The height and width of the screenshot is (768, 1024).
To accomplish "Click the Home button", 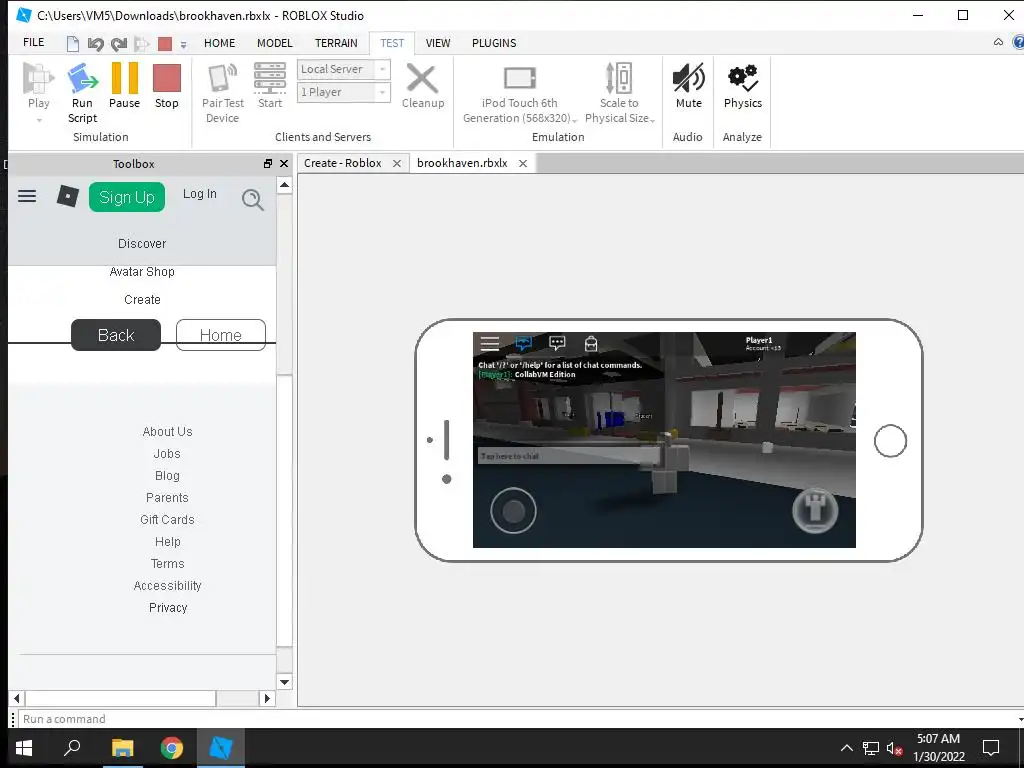I will click(221, 335).
